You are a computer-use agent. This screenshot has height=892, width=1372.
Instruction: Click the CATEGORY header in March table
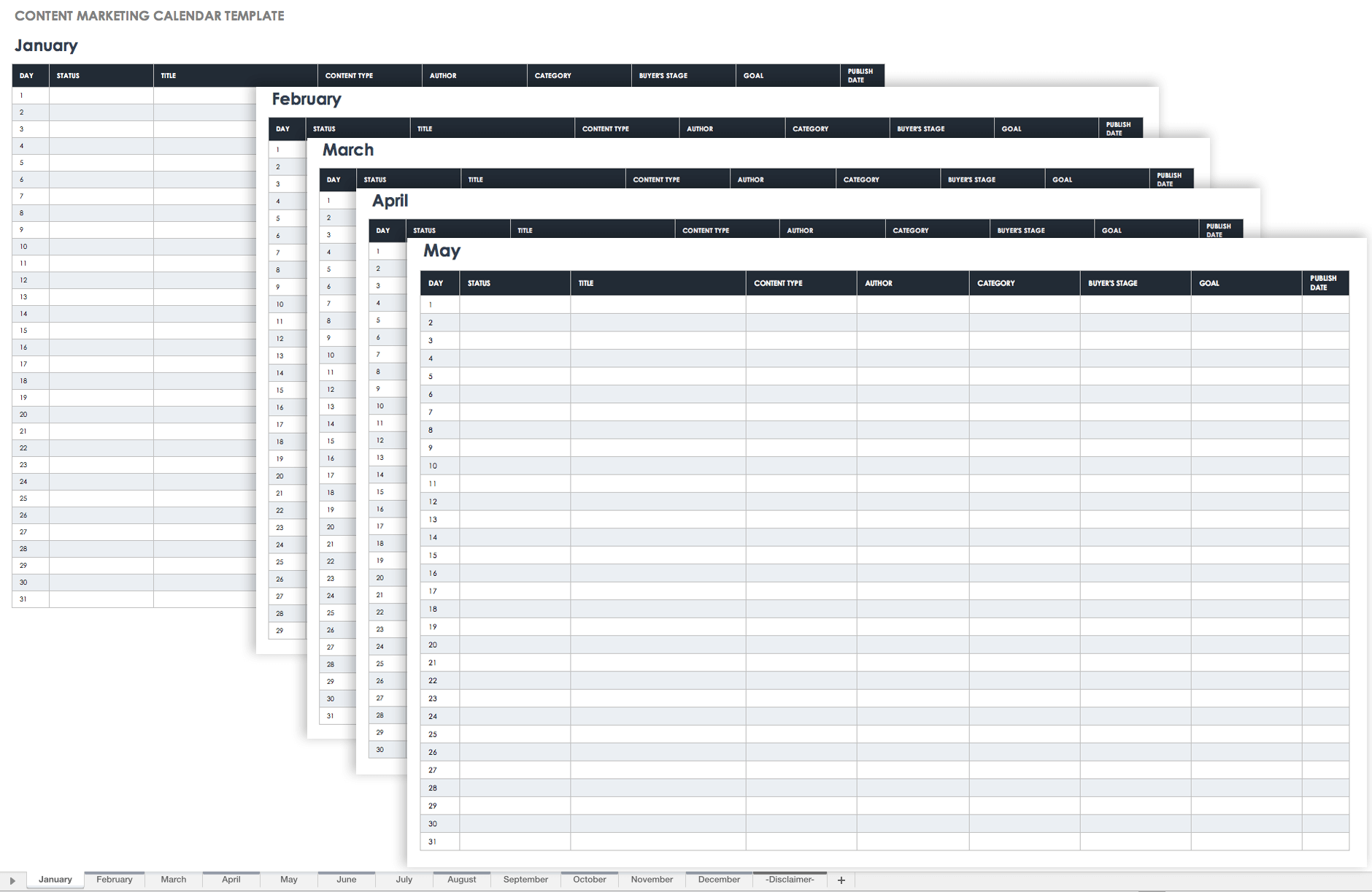887,180
